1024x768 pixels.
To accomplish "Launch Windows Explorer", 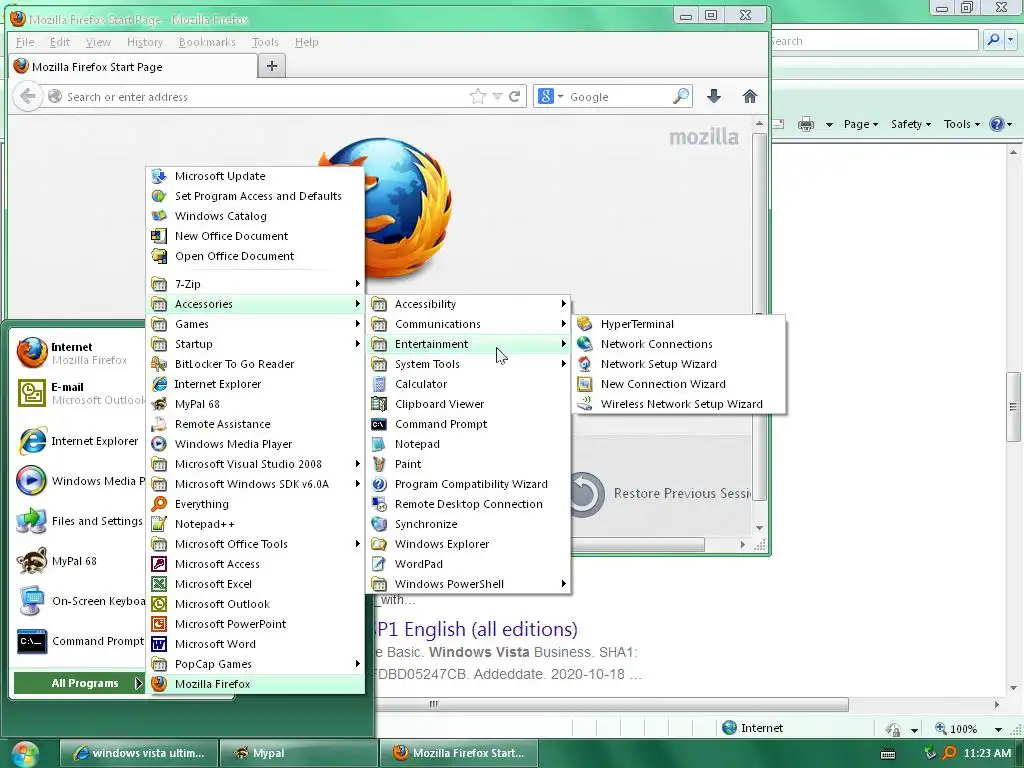I will (x=468, y=544).
